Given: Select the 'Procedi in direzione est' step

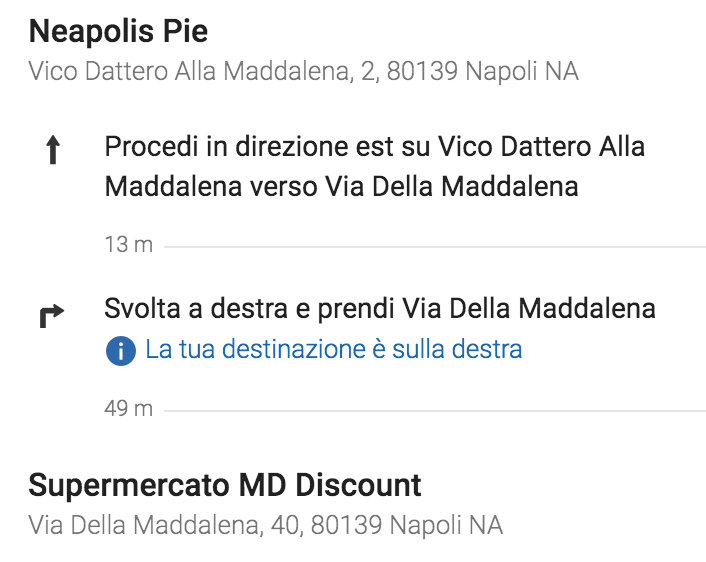Looking at the screenshot, I should click(375, 166).
